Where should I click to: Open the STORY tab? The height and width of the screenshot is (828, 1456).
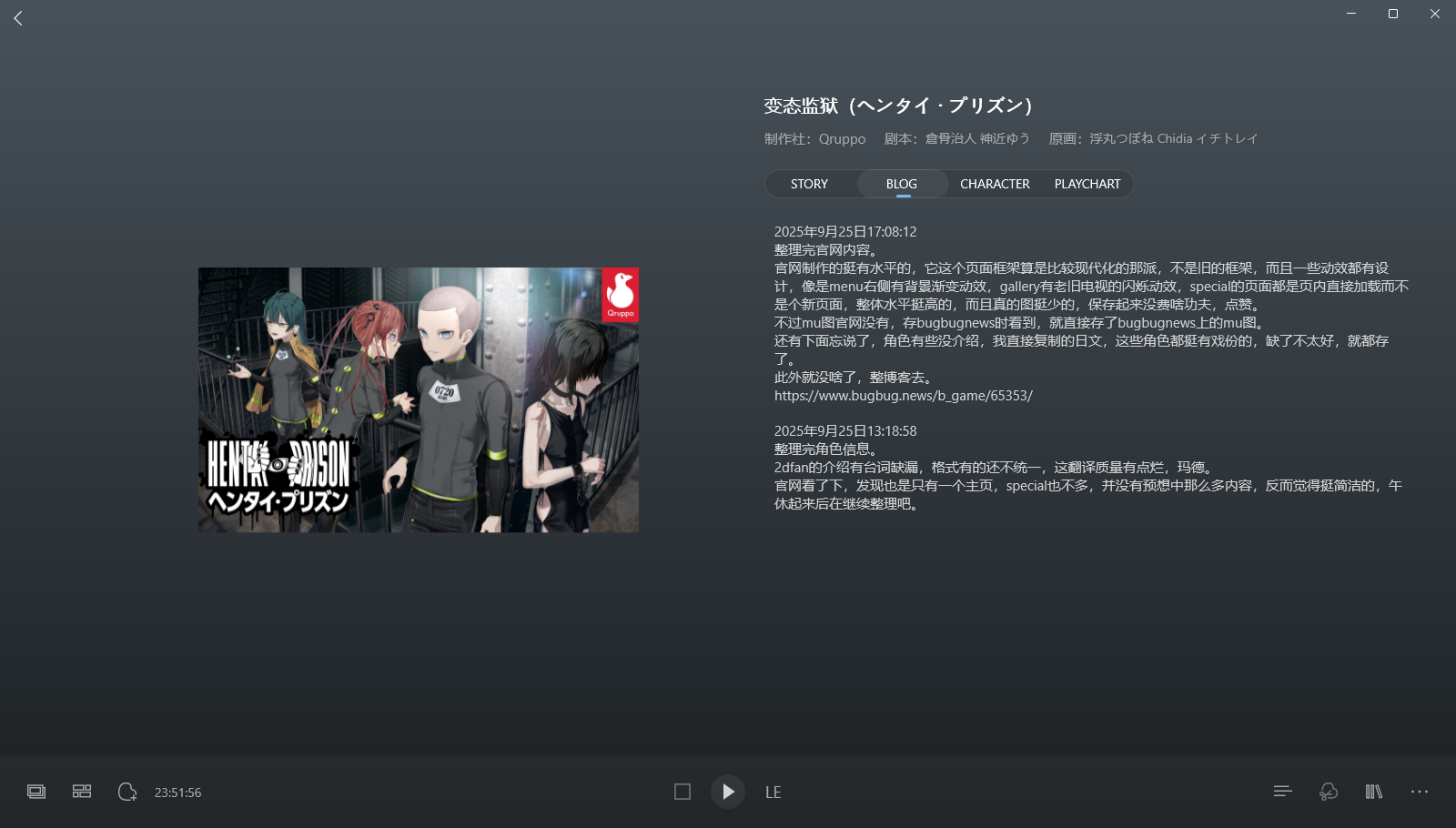coord(809,184)
